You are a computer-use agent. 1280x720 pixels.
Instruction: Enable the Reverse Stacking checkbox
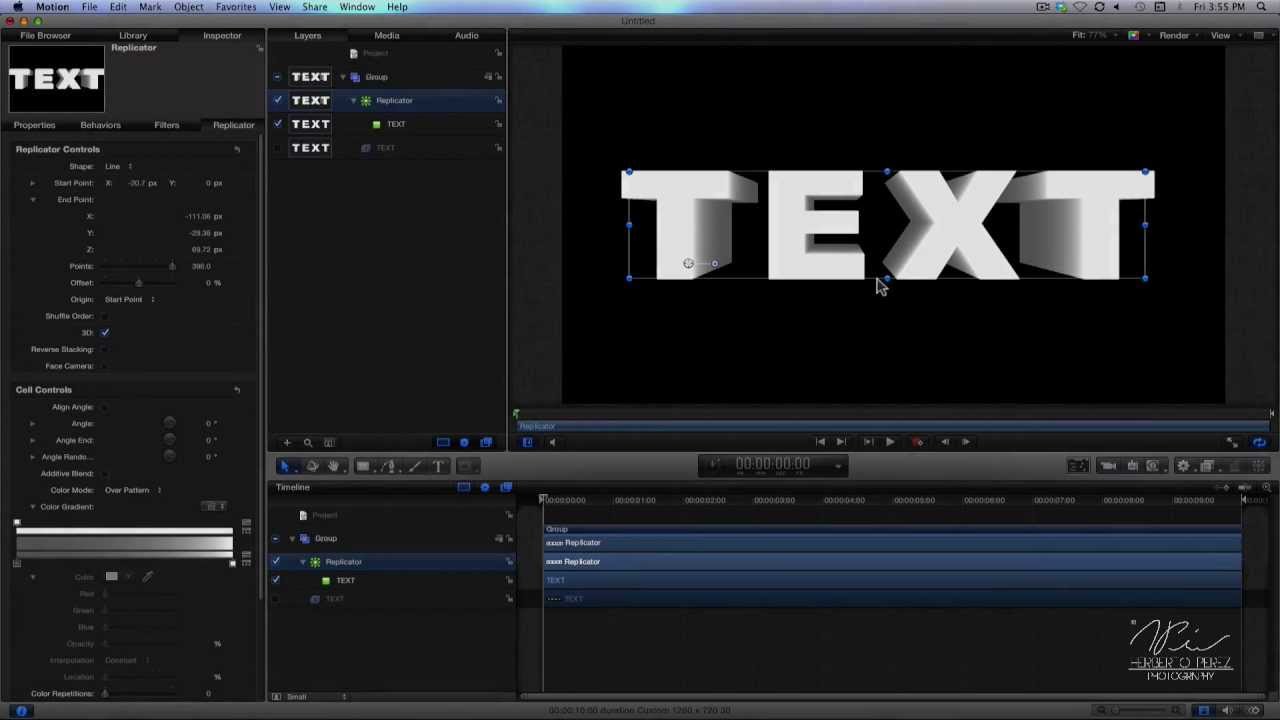(x=105, y=349)
